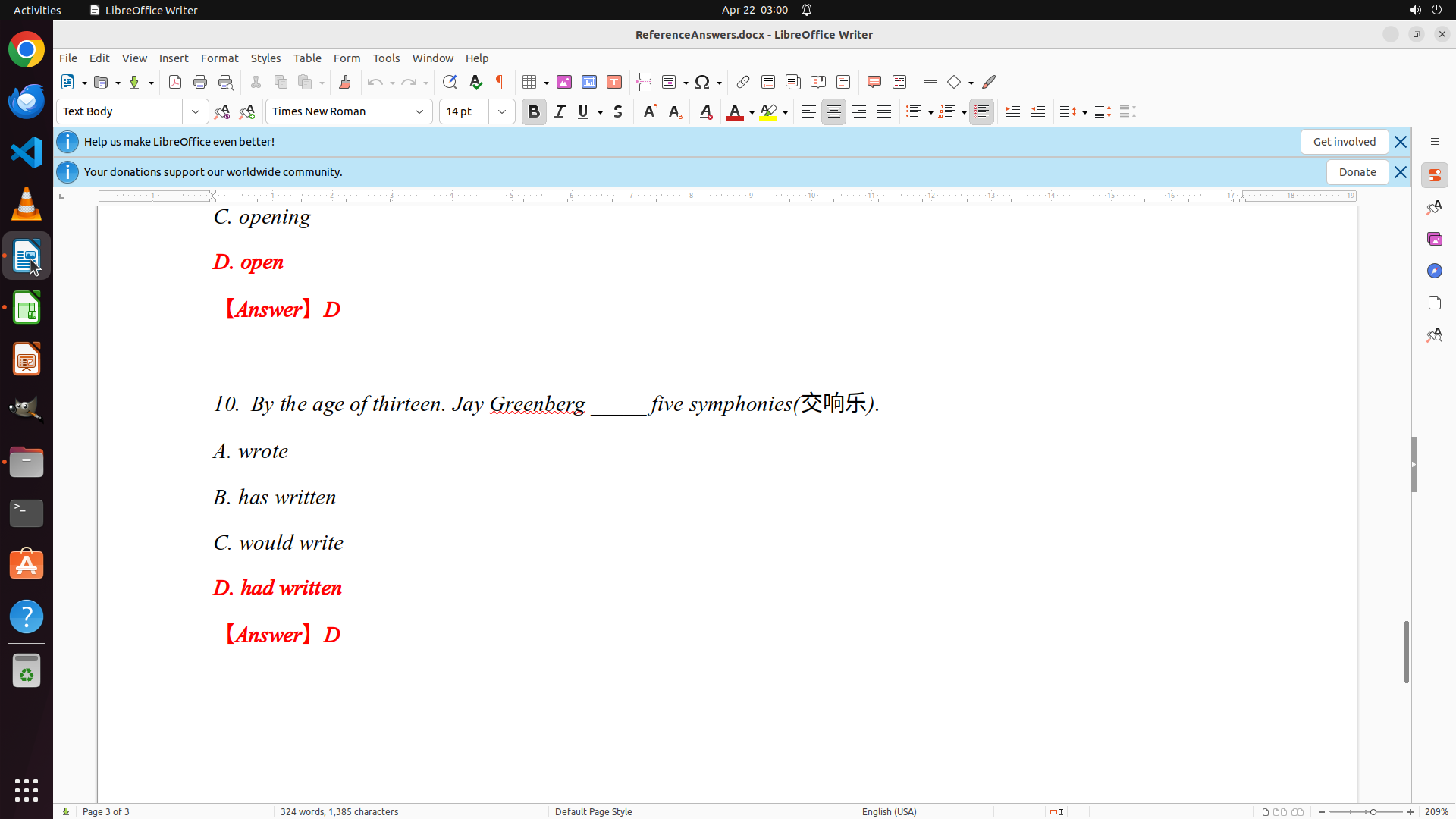Expand the Text Body paragraph style dropdown
The image size is (1456, 819).
pos(196,111)
